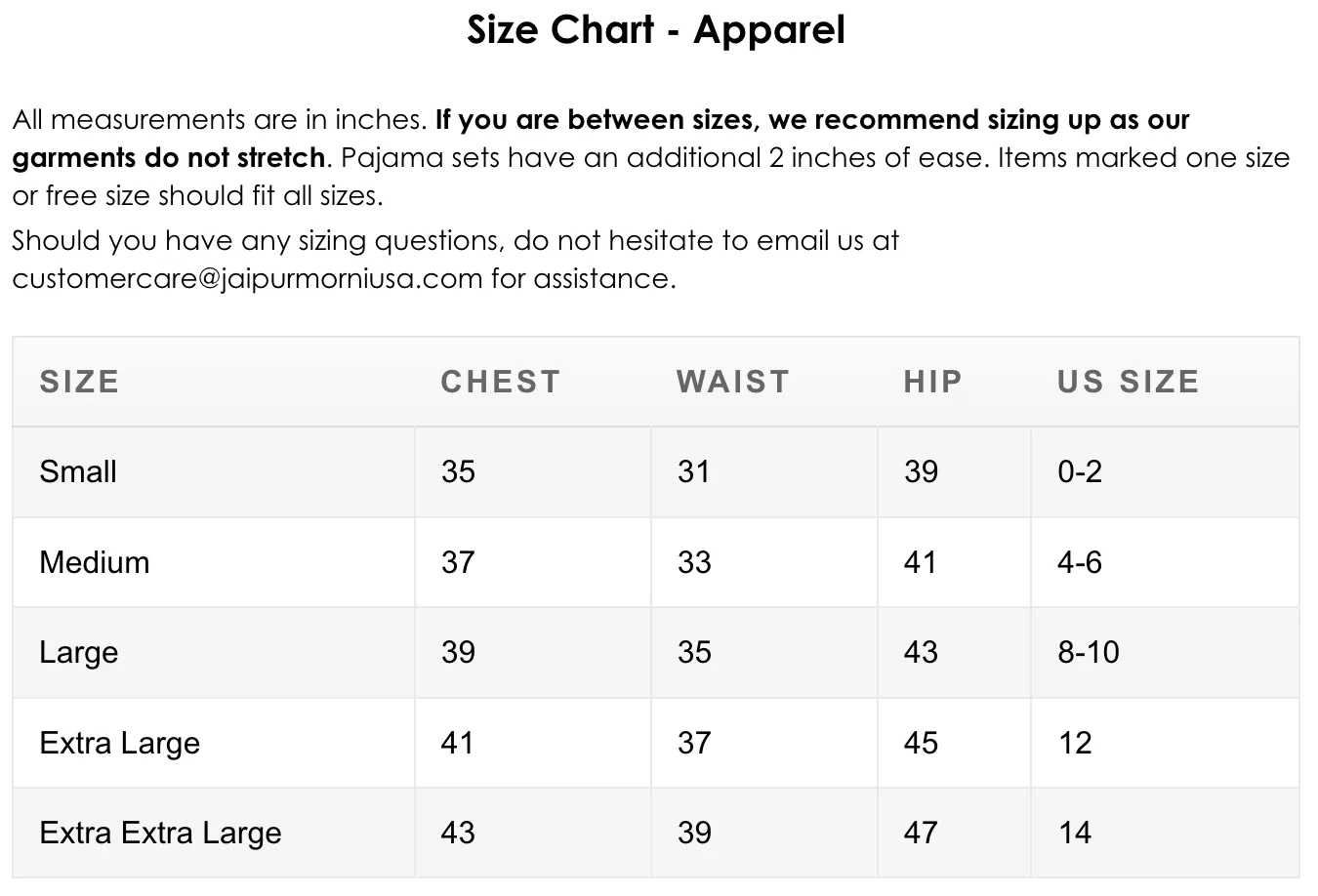Click the Large size row label
This screenshot has width=1318, height=896.
(x=79, y=653)
